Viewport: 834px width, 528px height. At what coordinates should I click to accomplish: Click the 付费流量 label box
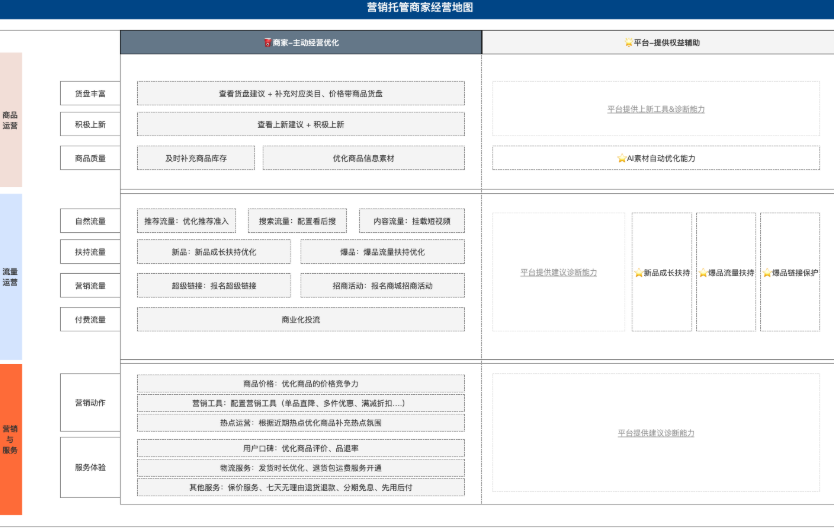(x=90, y=320)
